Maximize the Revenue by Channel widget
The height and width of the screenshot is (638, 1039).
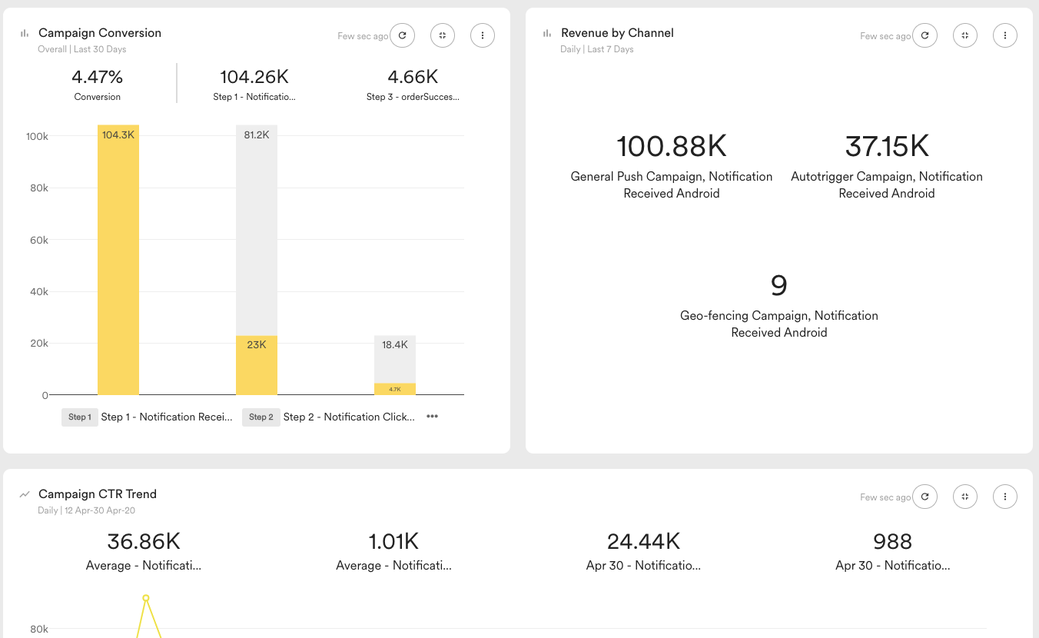pyautogui.click(x=965, y=36)
